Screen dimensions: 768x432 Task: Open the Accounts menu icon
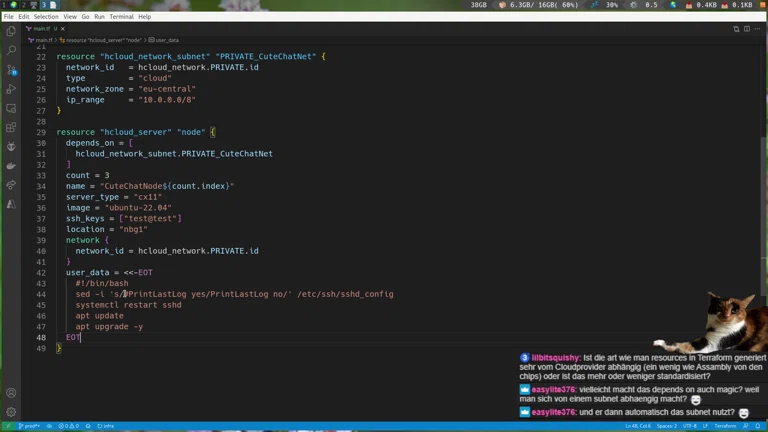tap(11, 393)
